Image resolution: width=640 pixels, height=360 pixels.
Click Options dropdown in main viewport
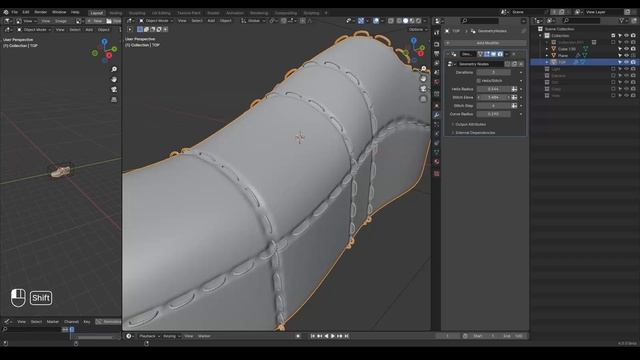point(417,29)
